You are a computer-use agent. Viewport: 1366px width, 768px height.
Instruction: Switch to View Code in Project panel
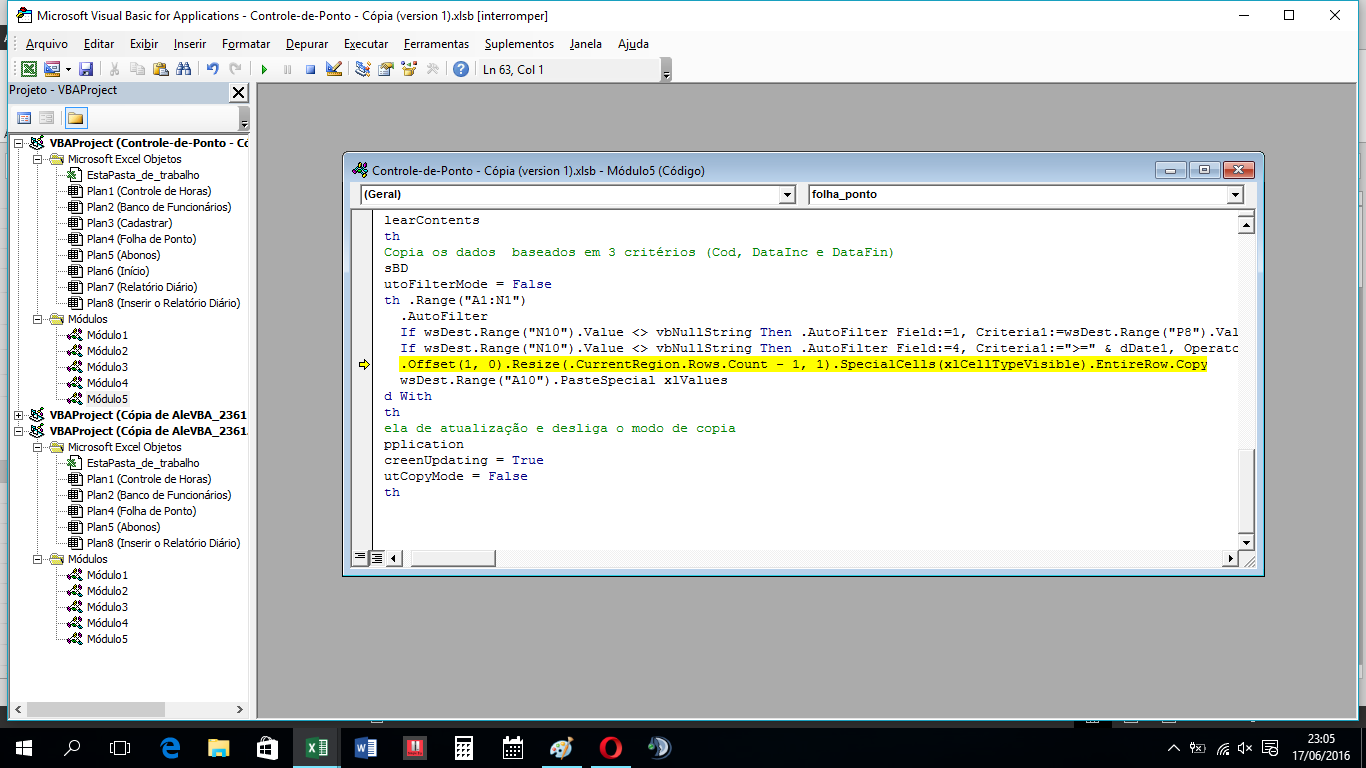(24, 118)
